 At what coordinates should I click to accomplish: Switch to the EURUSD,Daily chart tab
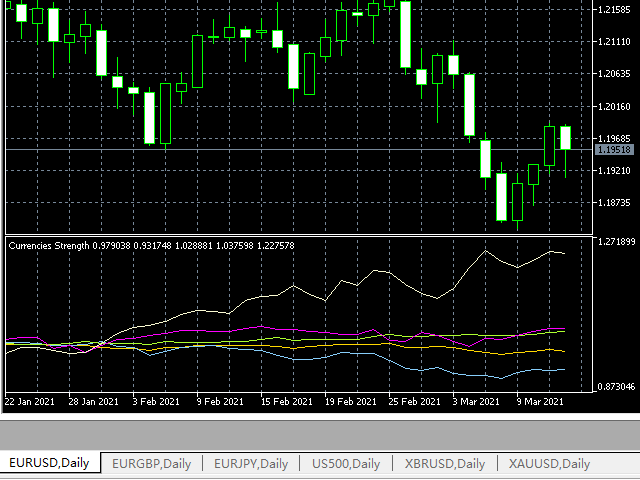(x=49, y=463)
